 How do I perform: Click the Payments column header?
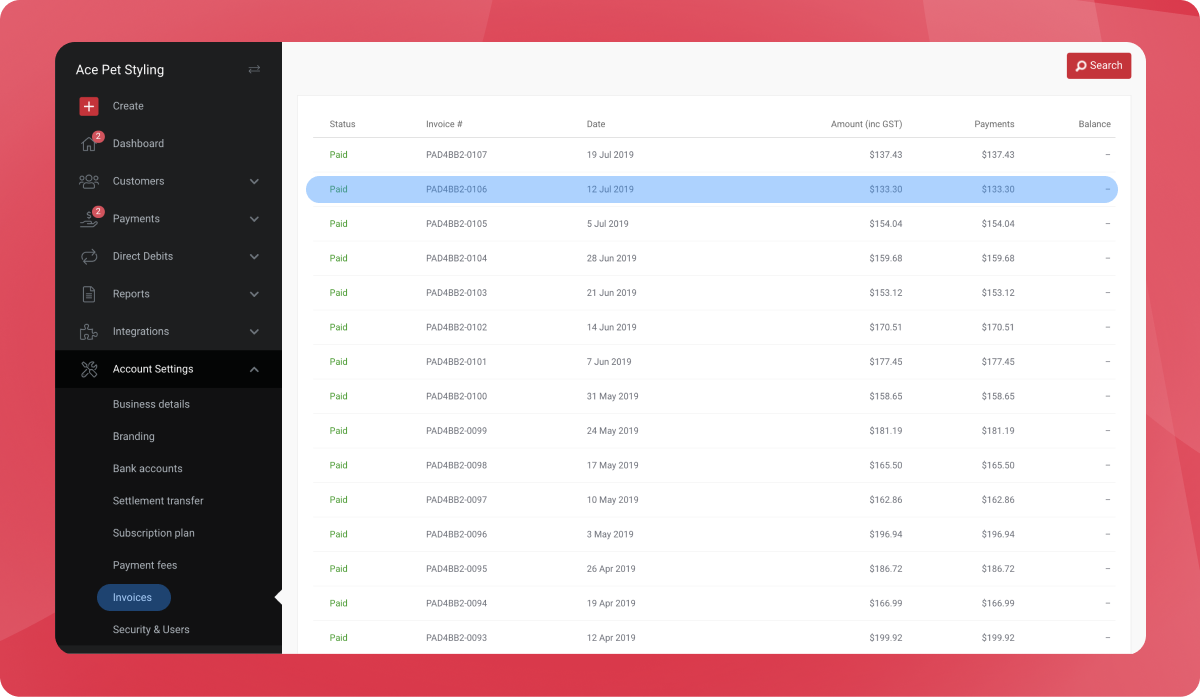(x=994, y=124)
